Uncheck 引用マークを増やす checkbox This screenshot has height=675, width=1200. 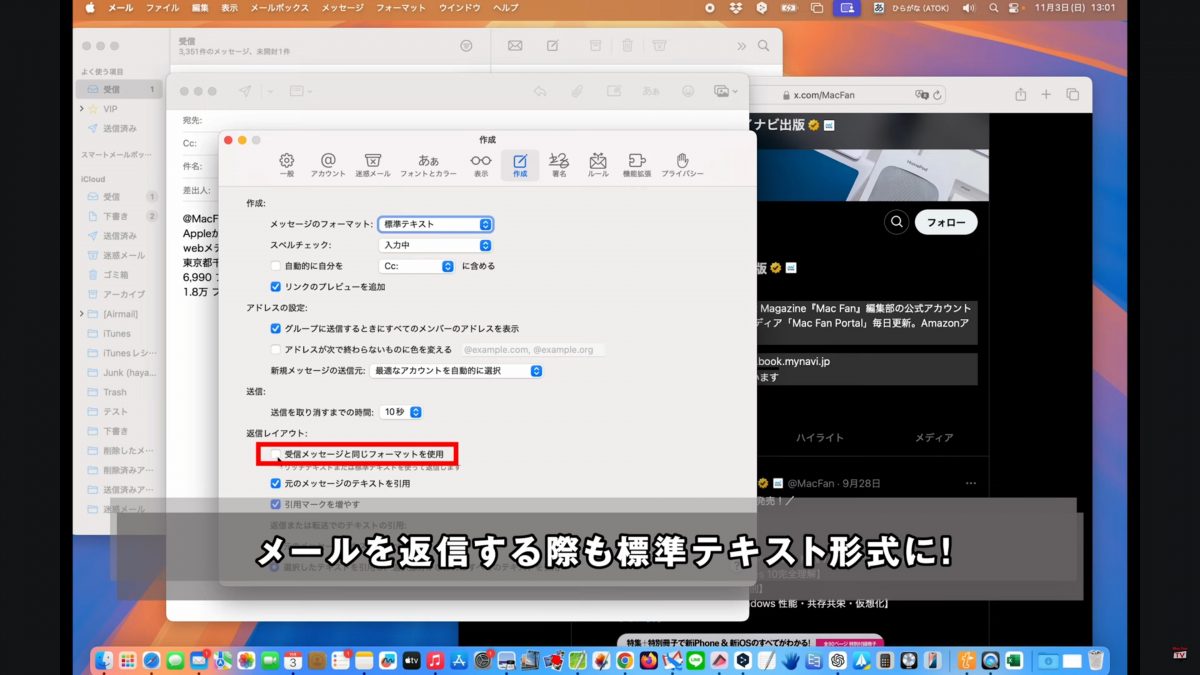point(276,504)
